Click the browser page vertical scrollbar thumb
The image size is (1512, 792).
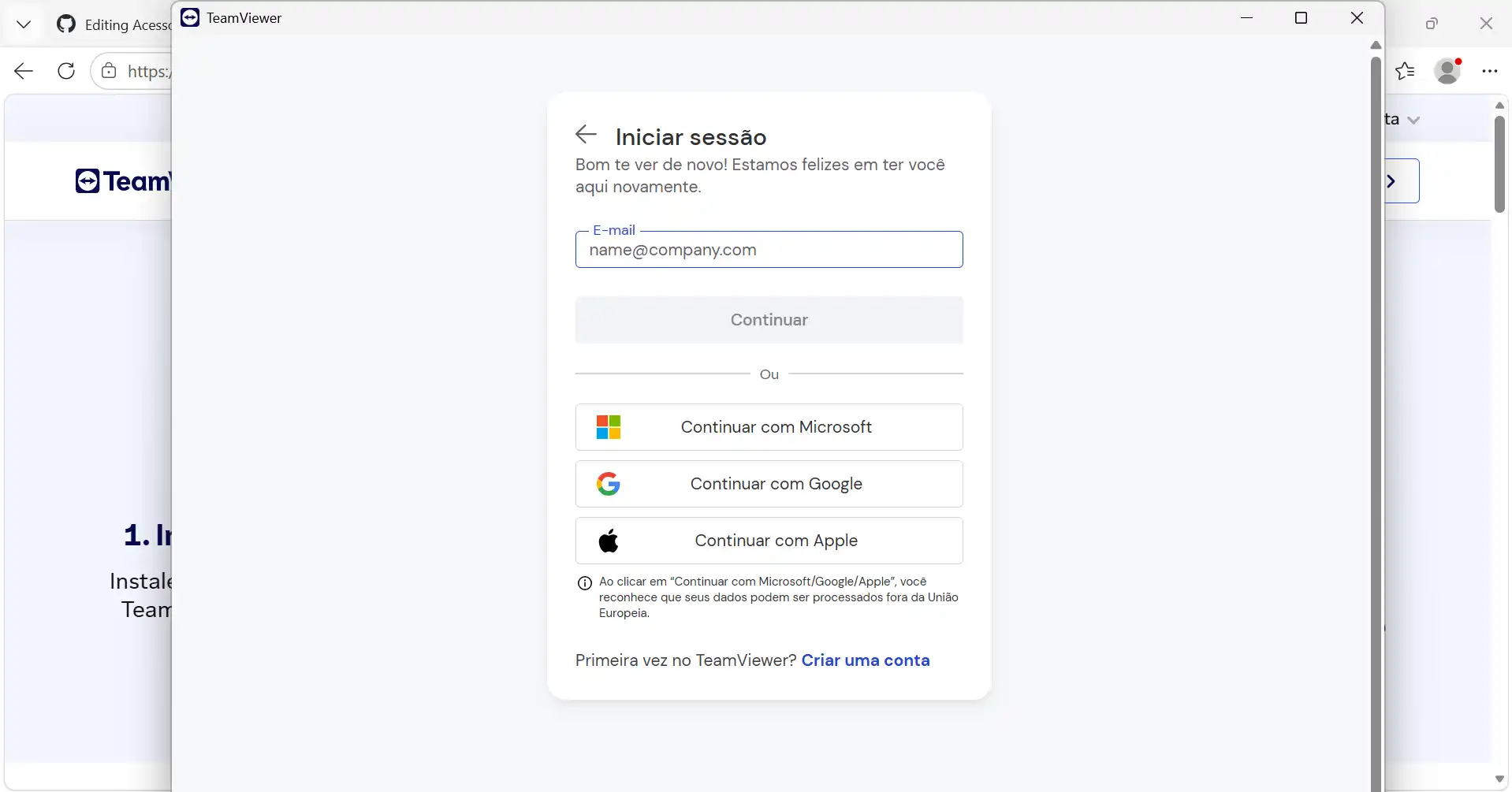pyautogui.click(x=1499, y=164)
